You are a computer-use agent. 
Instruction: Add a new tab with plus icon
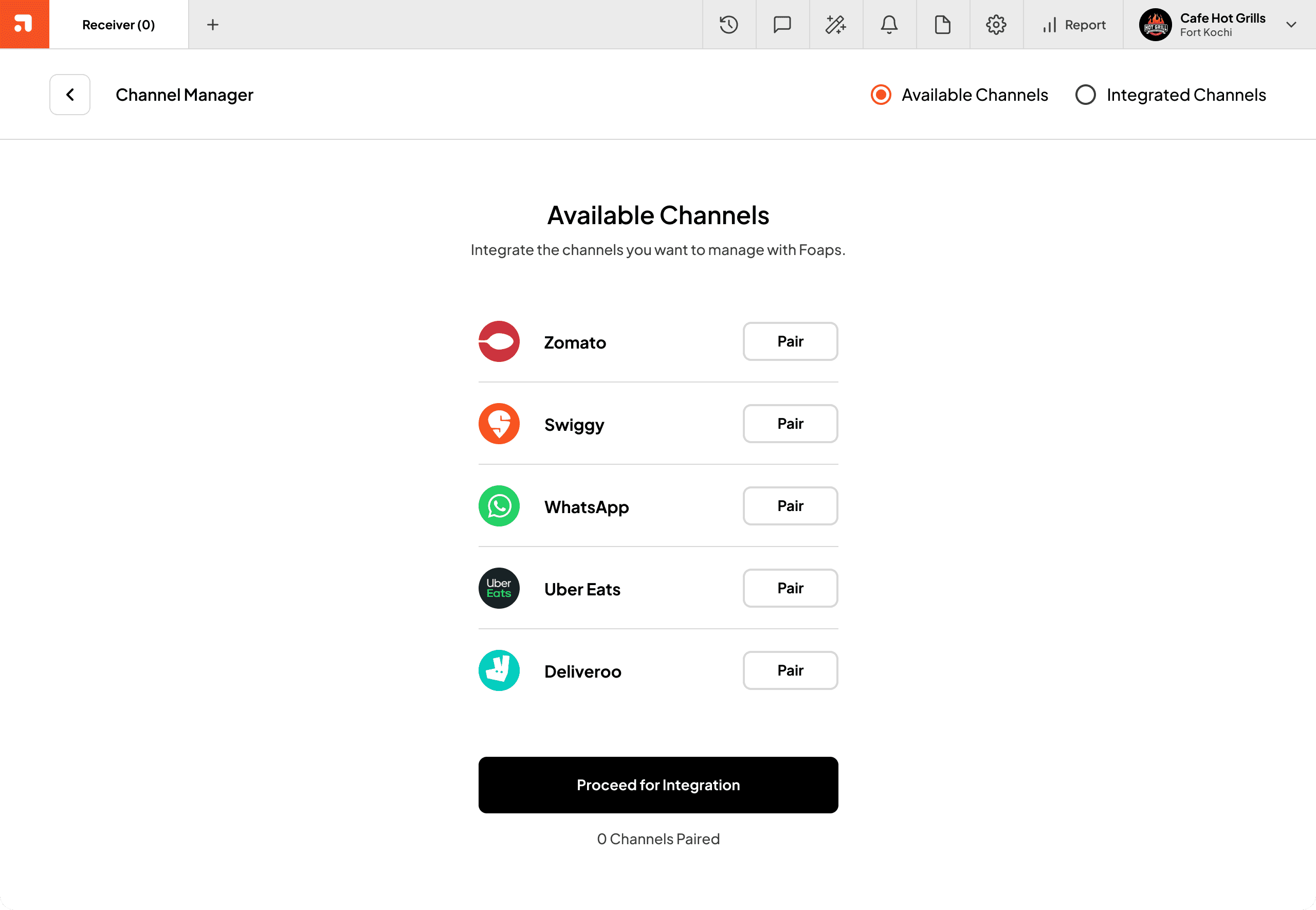(213, 25)
